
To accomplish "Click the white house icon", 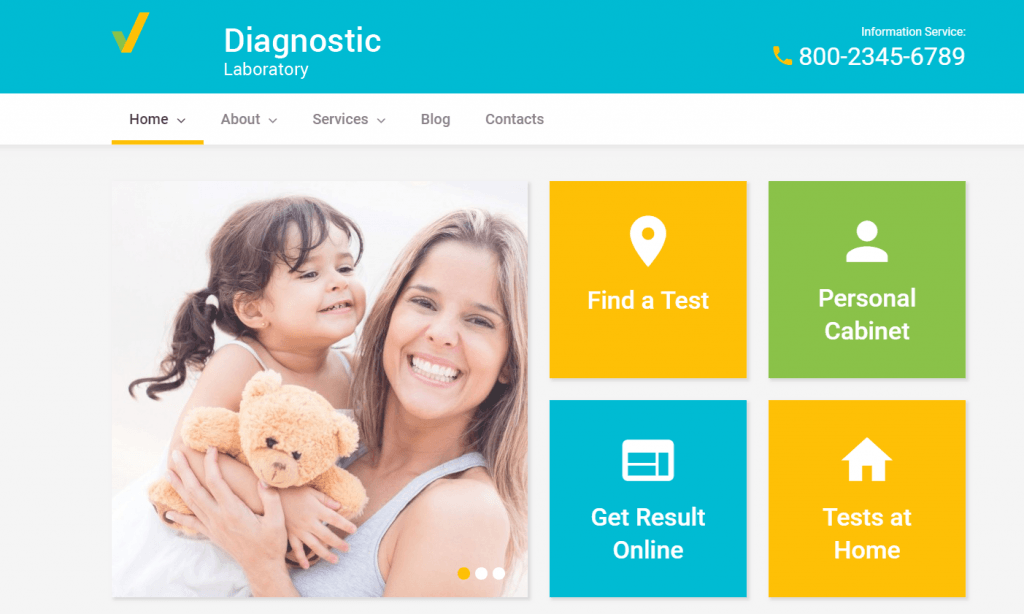I will [867, 459].
